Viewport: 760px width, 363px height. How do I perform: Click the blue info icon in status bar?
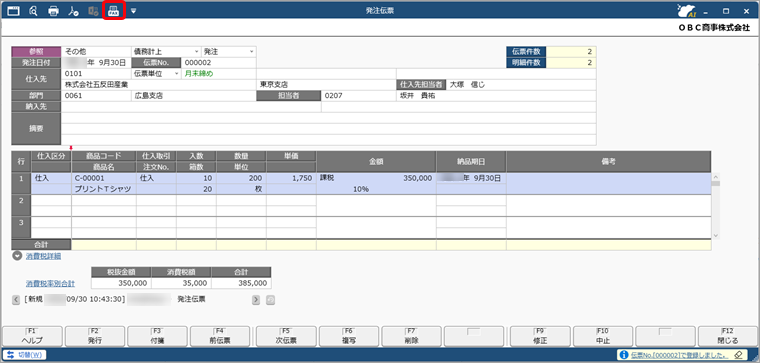tap(624, 355)
